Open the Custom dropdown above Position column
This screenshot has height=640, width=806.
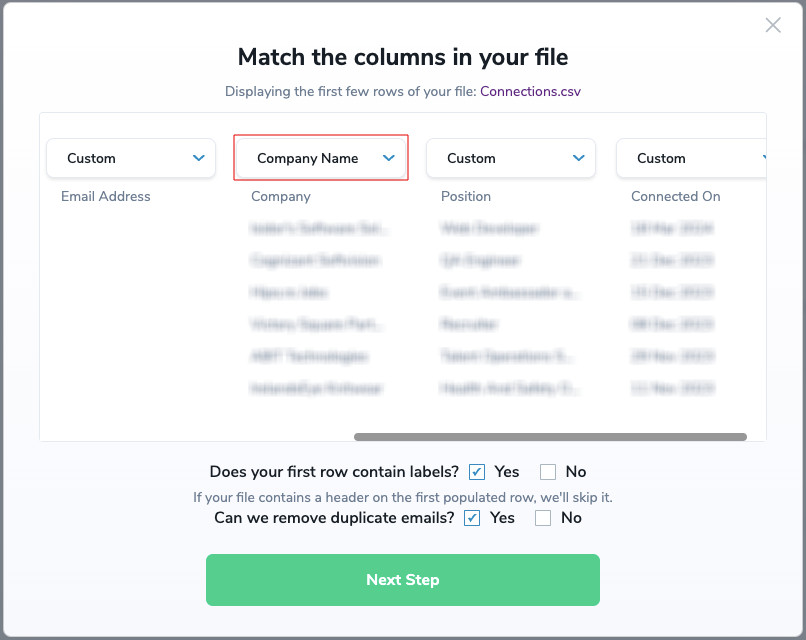point(510,157)
